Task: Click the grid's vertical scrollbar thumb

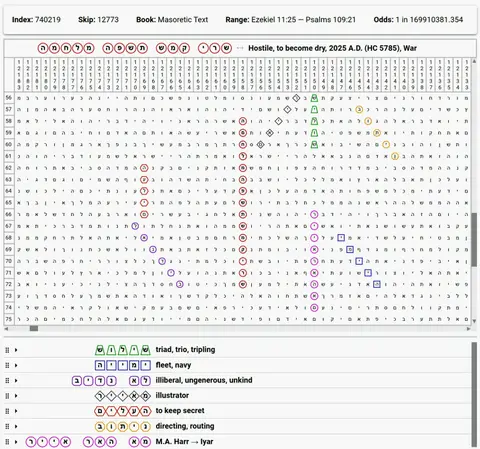Action: click(474, 239)
